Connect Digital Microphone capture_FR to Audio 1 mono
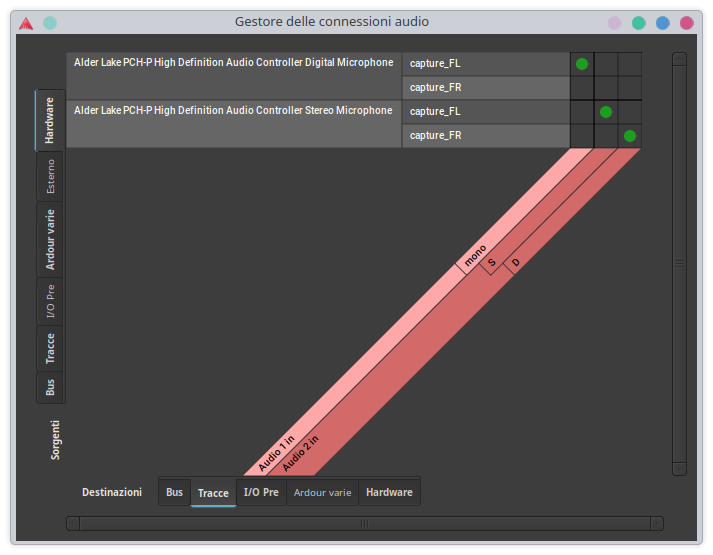713x555 pixels. pyautogui.click(x=582, y=88)
